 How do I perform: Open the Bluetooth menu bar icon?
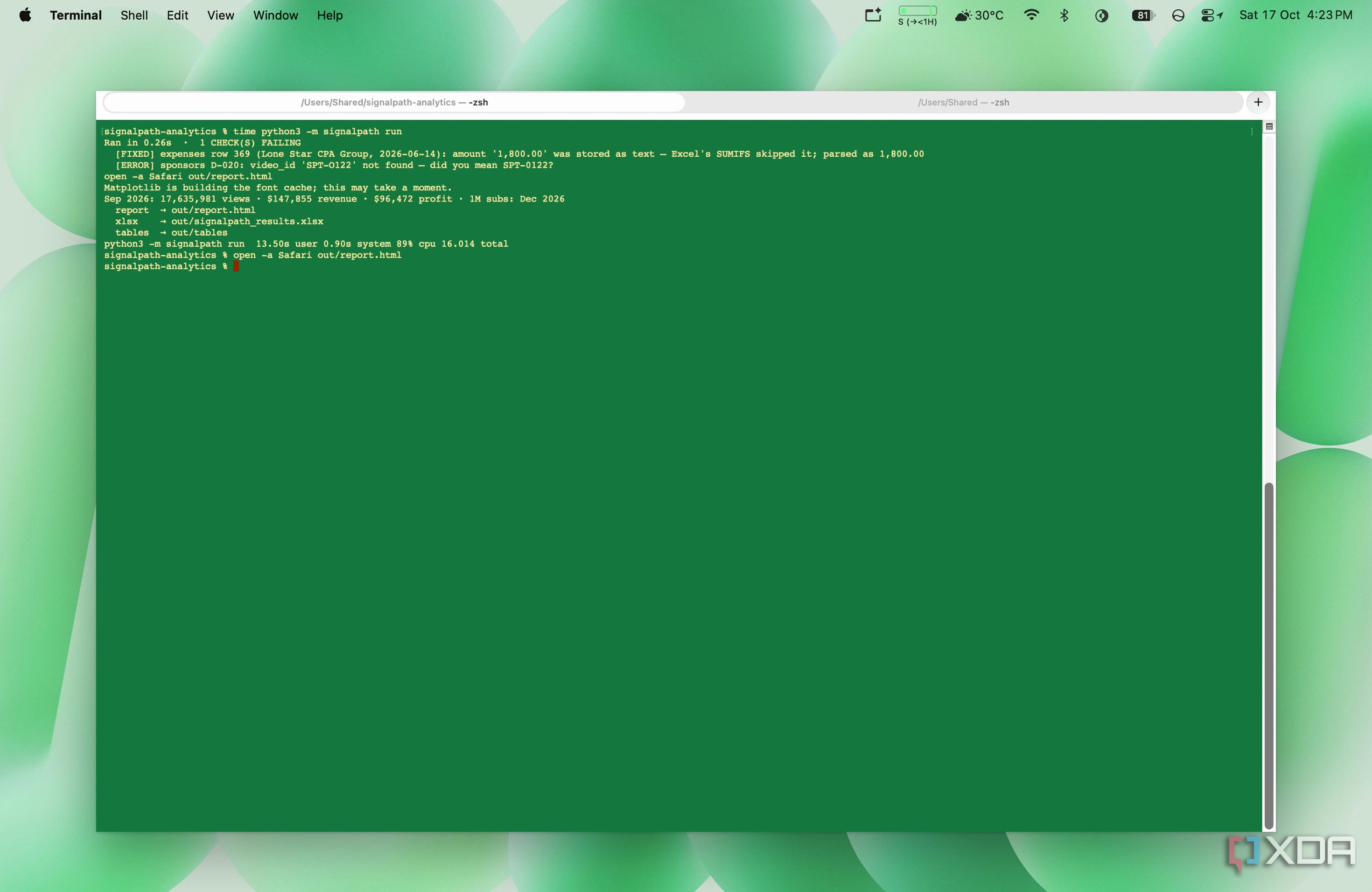1064,15
